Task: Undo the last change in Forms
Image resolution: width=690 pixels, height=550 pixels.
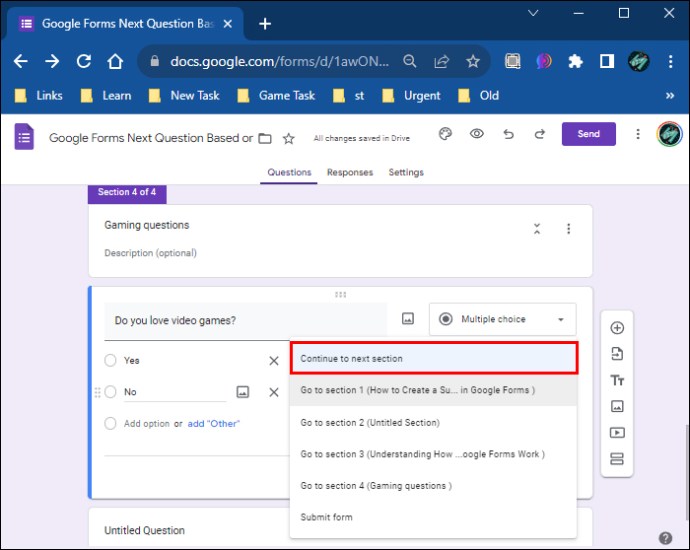Action: tap(508, 134)
